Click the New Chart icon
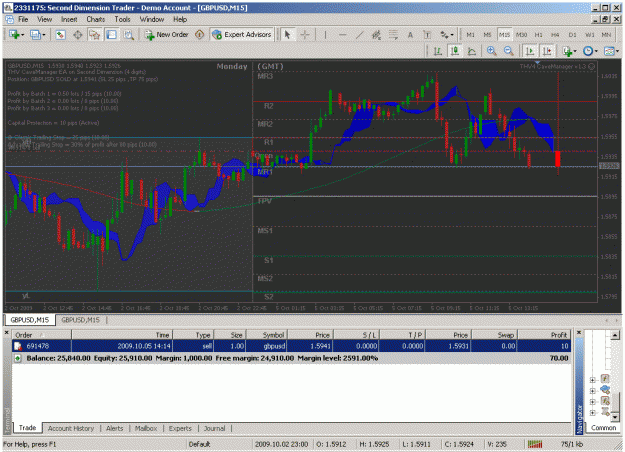The image size is (625, 452). pyautogui.click(x=16, y=35)
